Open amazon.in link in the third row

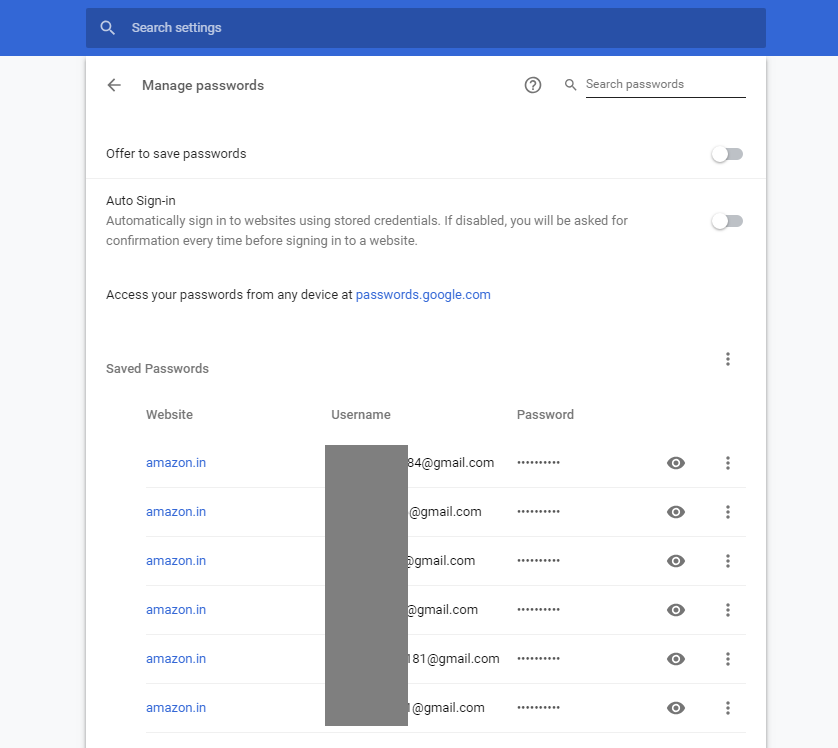click(x=176, y=561)
